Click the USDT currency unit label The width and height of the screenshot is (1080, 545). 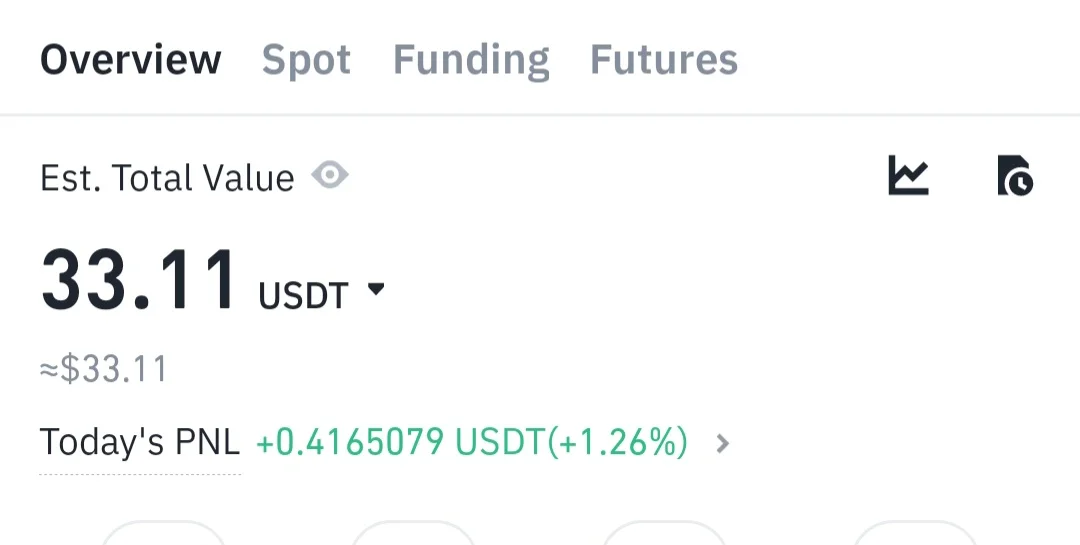pos(304,296)
